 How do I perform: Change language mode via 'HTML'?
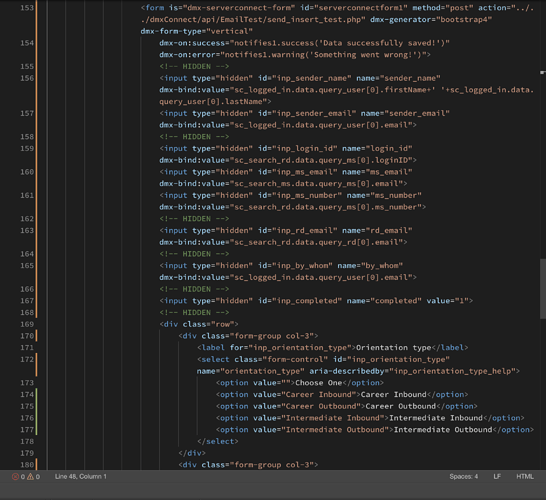(525, 477)
